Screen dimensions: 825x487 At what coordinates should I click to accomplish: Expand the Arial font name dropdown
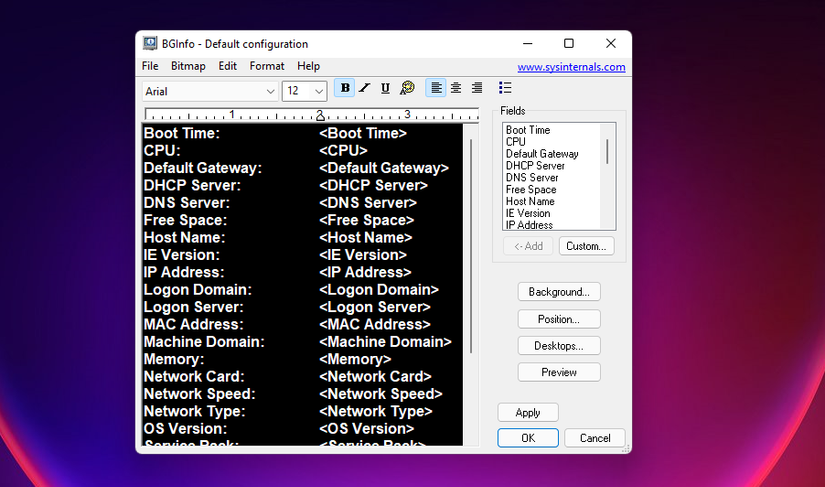click(x=270, y=91)
